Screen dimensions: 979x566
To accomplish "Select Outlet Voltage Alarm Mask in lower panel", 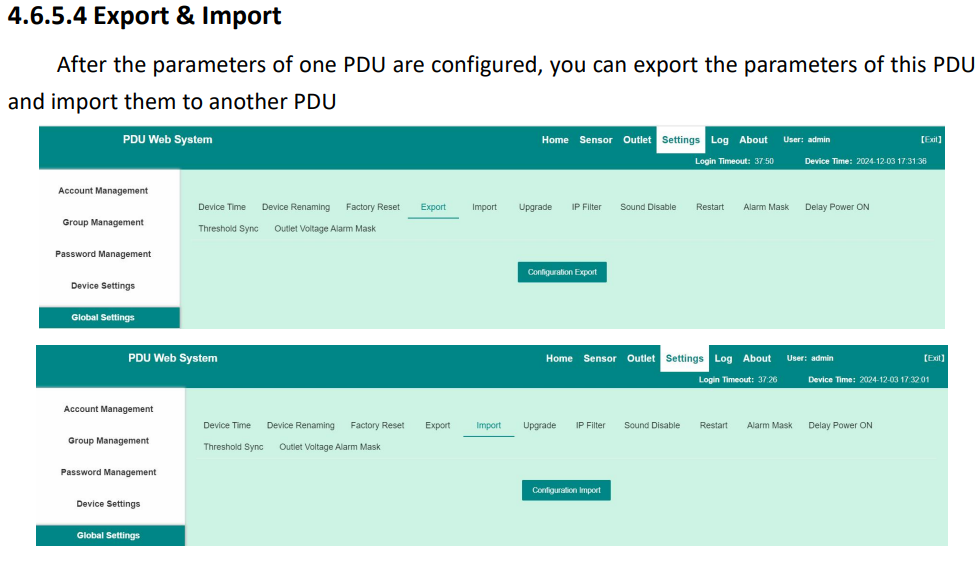I will (330, 447).
